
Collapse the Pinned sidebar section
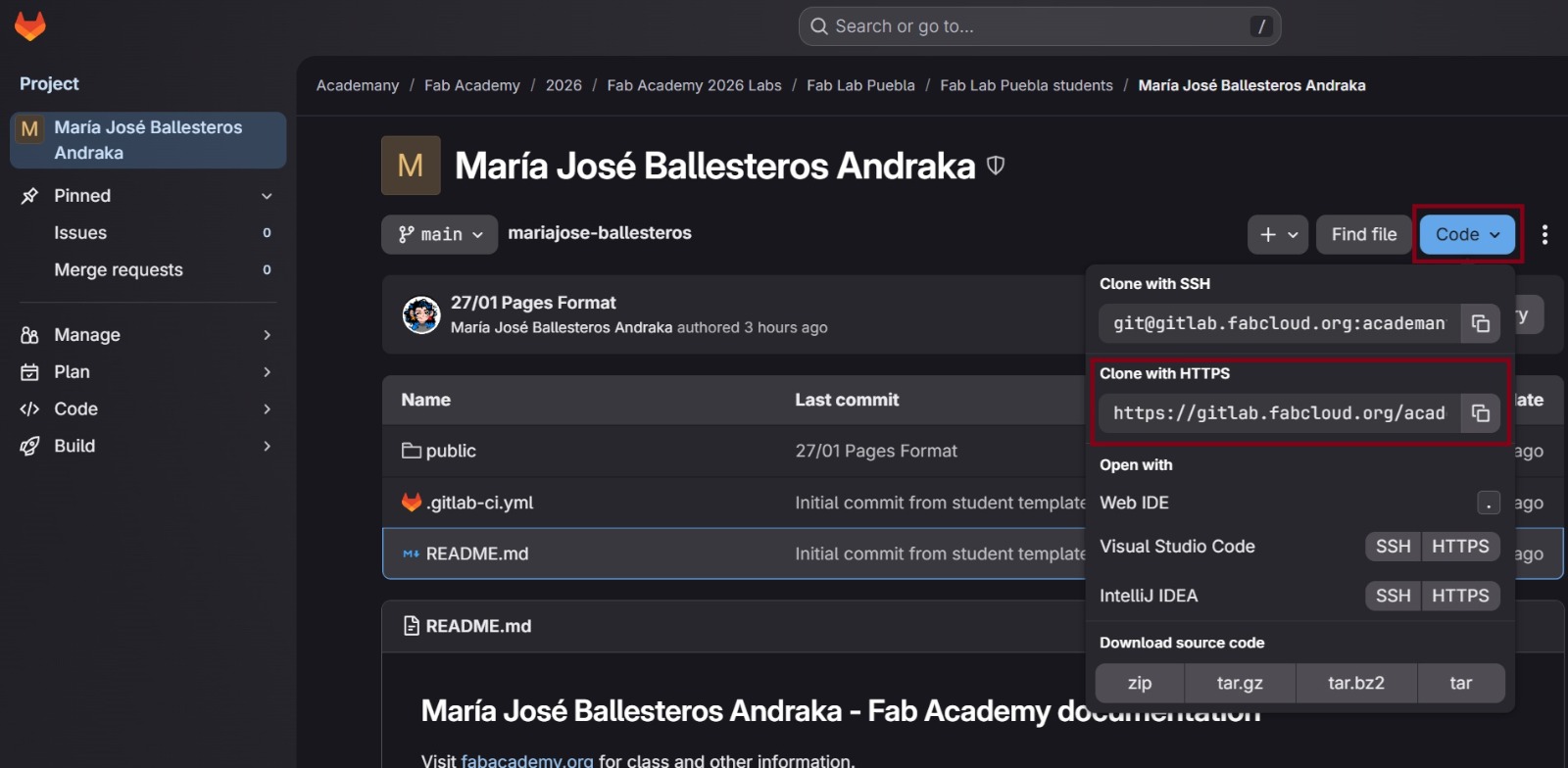(267, 196)
